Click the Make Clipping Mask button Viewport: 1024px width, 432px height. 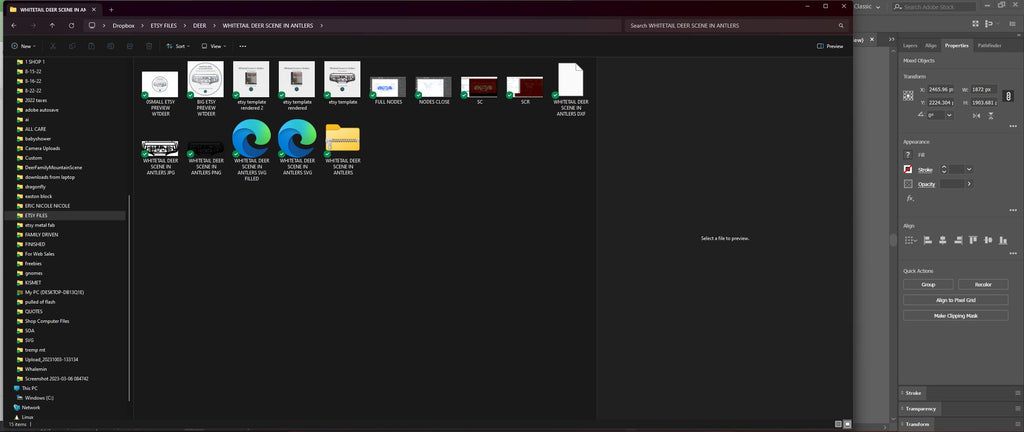click(955, 315)
